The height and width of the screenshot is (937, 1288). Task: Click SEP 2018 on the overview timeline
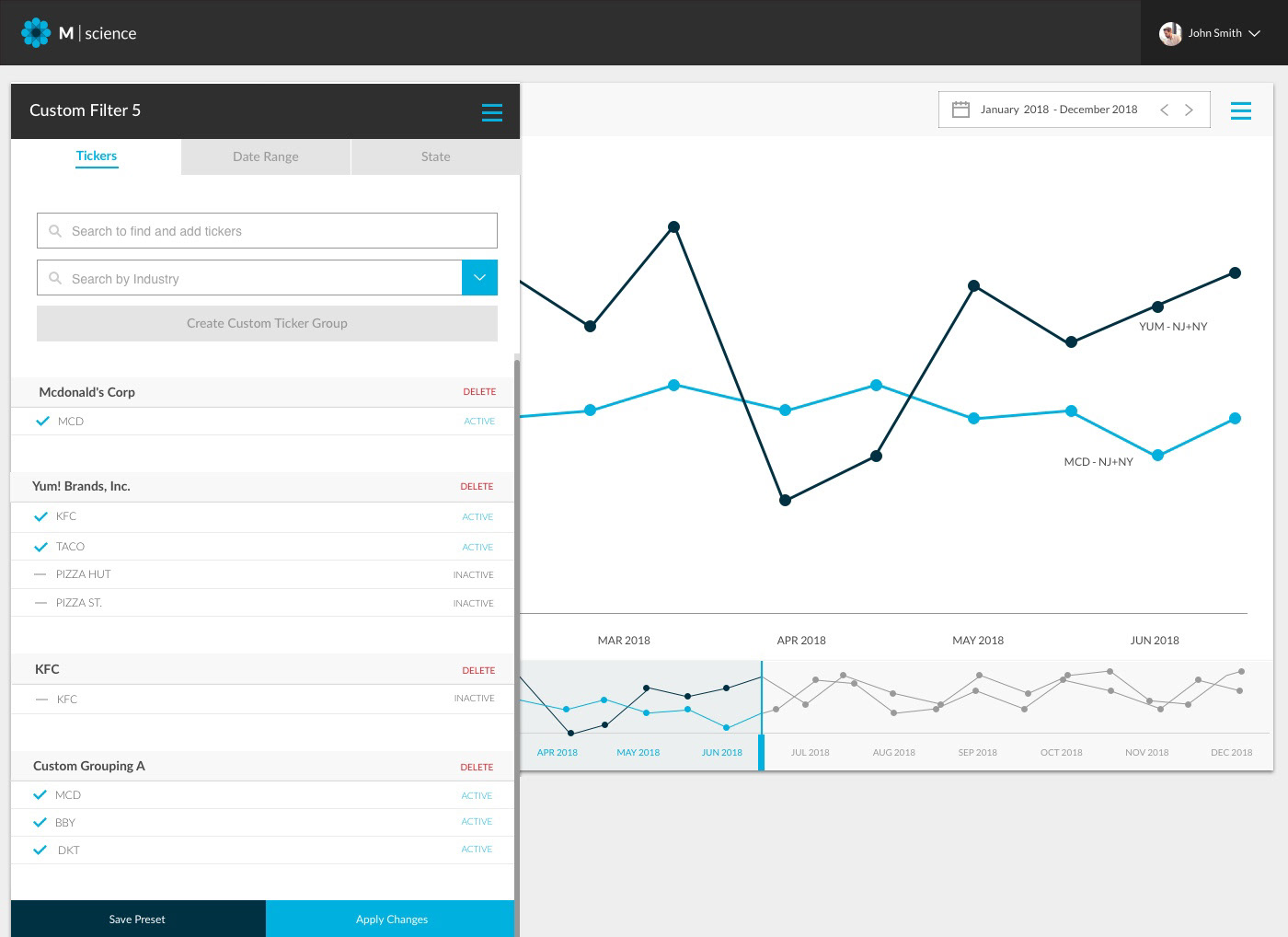click(977, 752)
